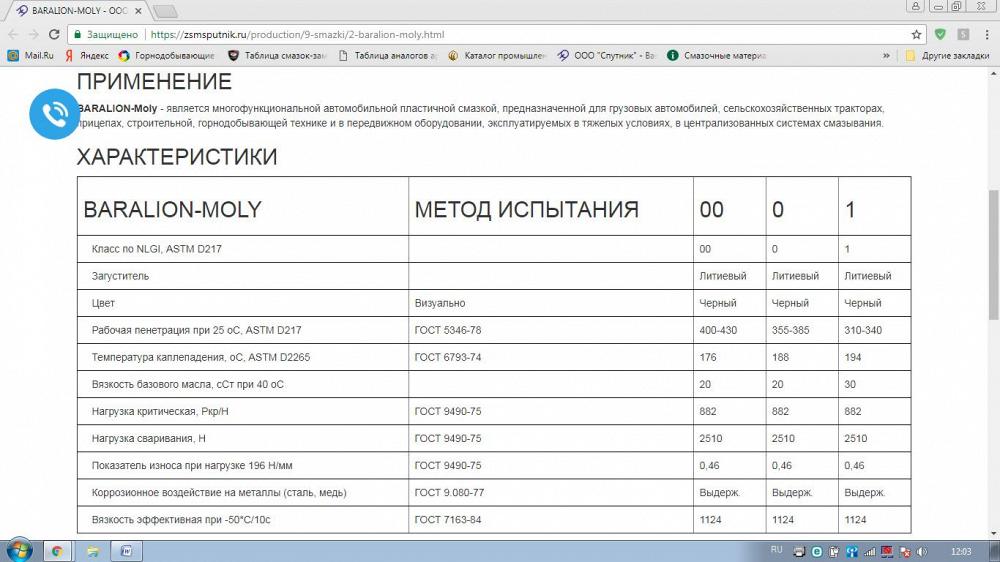Screen dimensions: 1000x562
Task: Open a new tab with the new-tab button
Action: [165, 11]
